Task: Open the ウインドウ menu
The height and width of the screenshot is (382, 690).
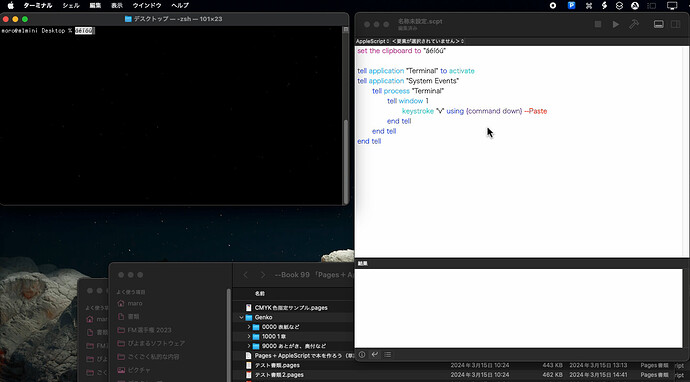Action: pyautogui.click(x=147, y=6)
